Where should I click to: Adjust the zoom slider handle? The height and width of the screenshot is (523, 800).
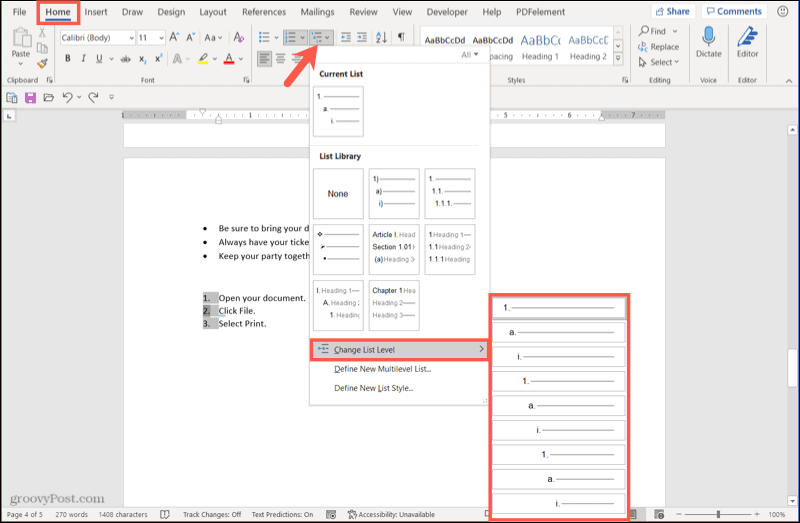coord(718,514)
